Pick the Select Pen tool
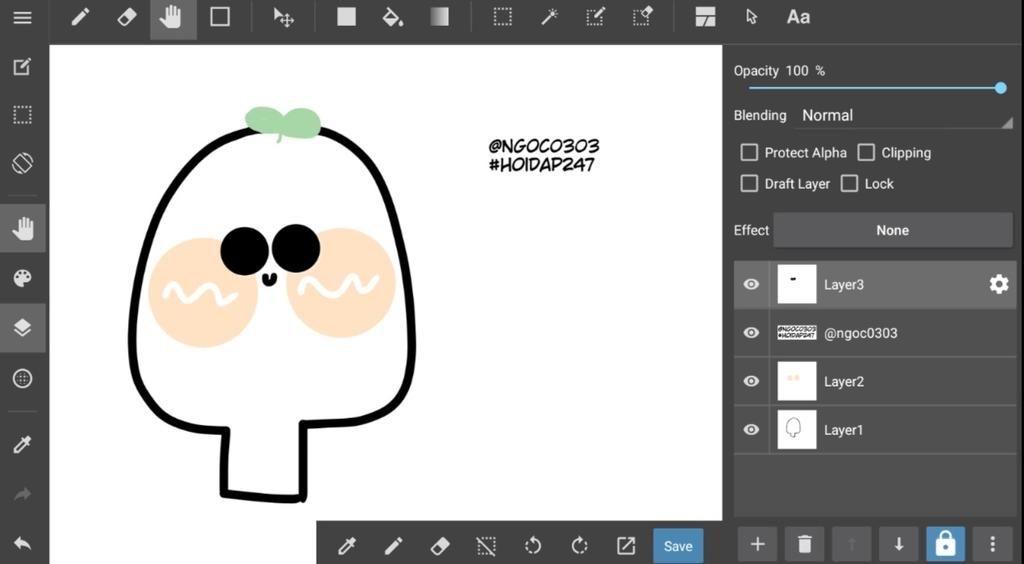Screen dimensions: 1024x564 [595, 18]
